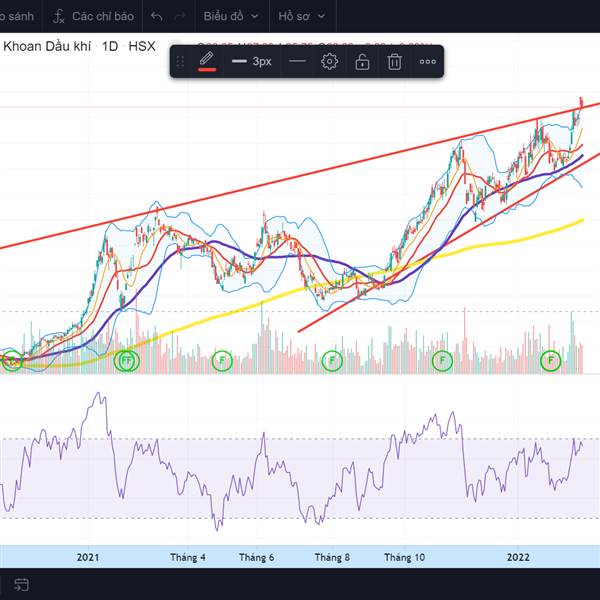Click the Tháng 6 time axis label
This screenshot has width=600, height=600.
tap(256, 557)
